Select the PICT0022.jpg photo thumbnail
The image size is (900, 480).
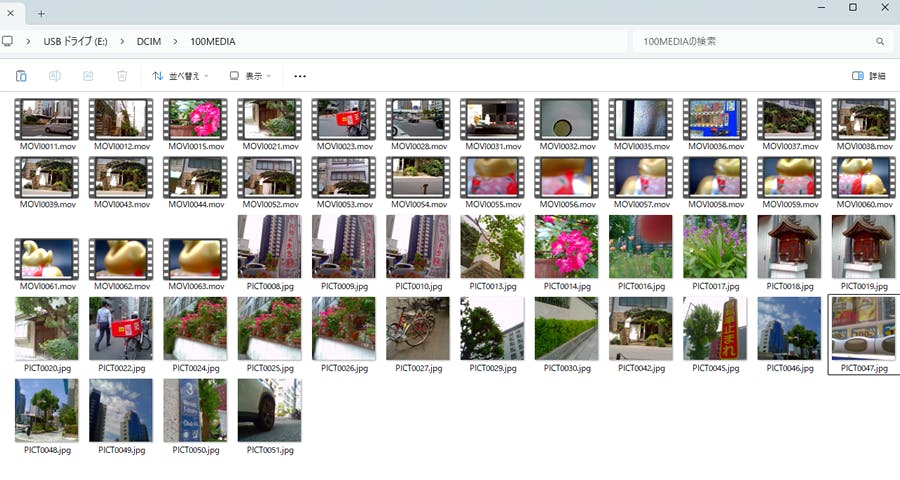[x=121, y=327]
